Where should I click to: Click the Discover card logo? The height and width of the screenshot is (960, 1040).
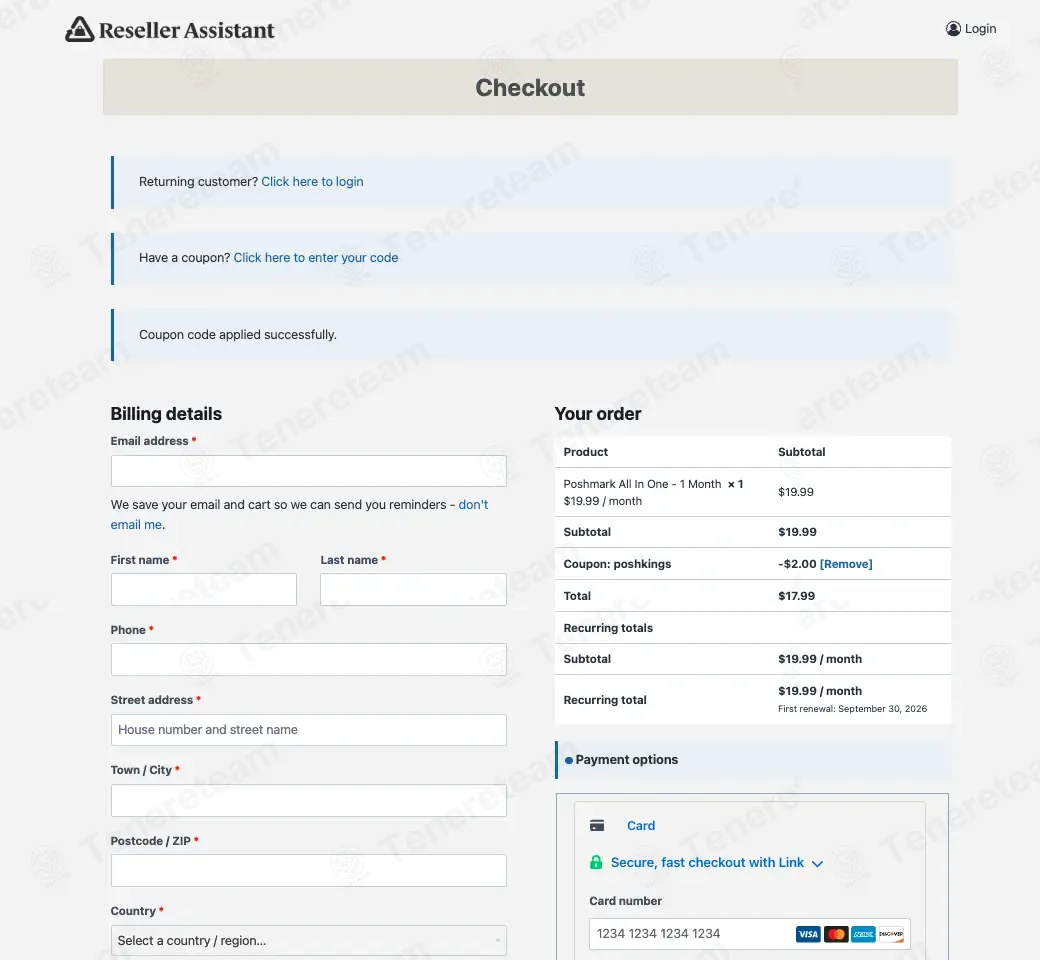(891, 934)
